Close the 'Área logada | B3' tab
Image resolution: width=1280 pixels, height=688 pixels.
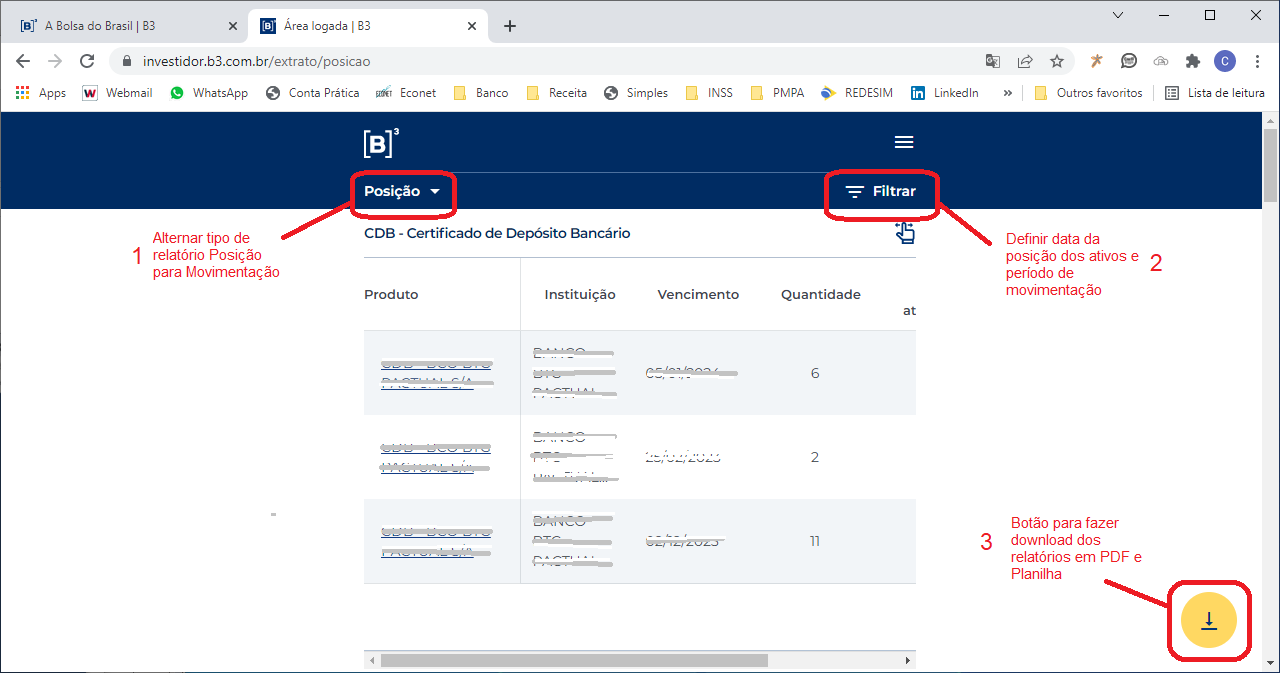pyautogui.click(x=472, y=26)
